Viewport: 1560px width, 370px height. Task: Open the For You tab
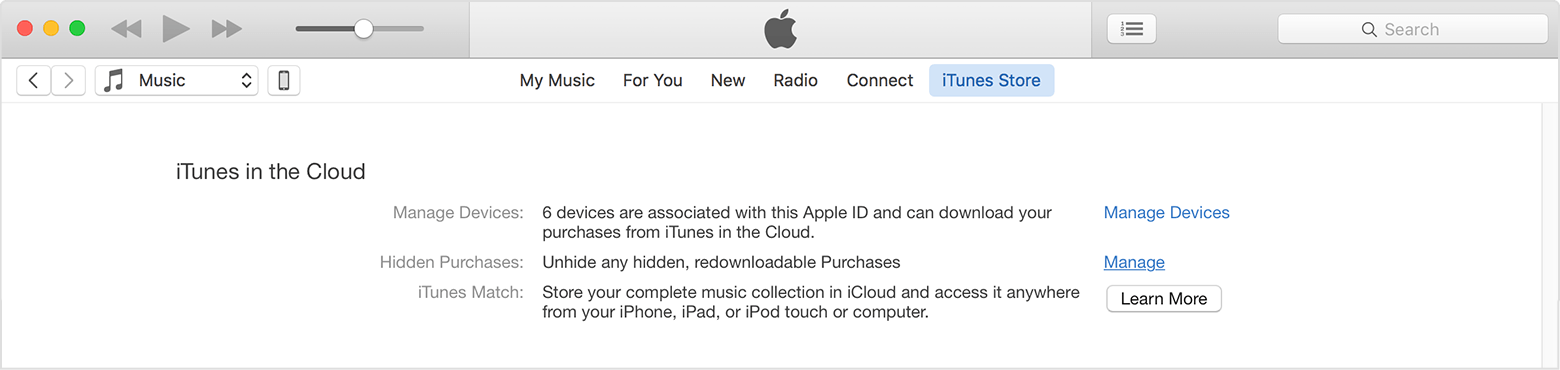[x=653, y=81]
